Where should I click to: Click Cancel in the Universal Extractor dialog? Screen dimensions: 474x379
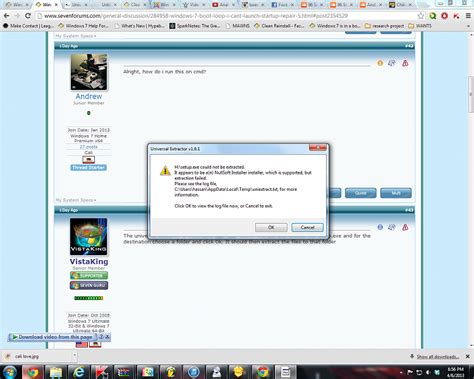[x=307, y=227]
